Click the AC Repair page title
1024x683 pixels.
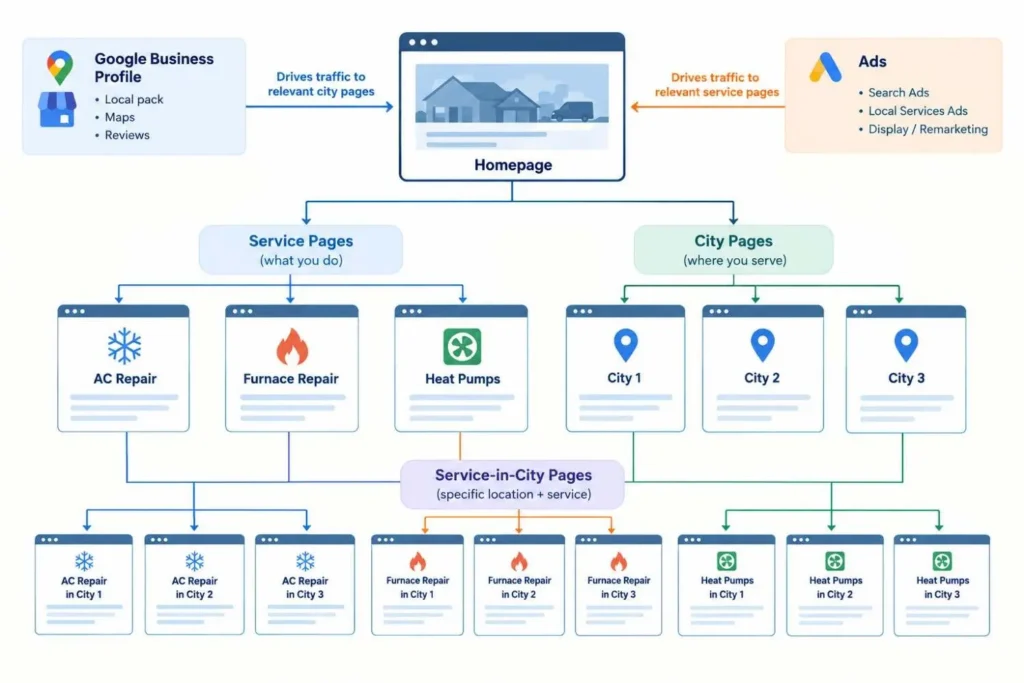click(x=125, y=379)
